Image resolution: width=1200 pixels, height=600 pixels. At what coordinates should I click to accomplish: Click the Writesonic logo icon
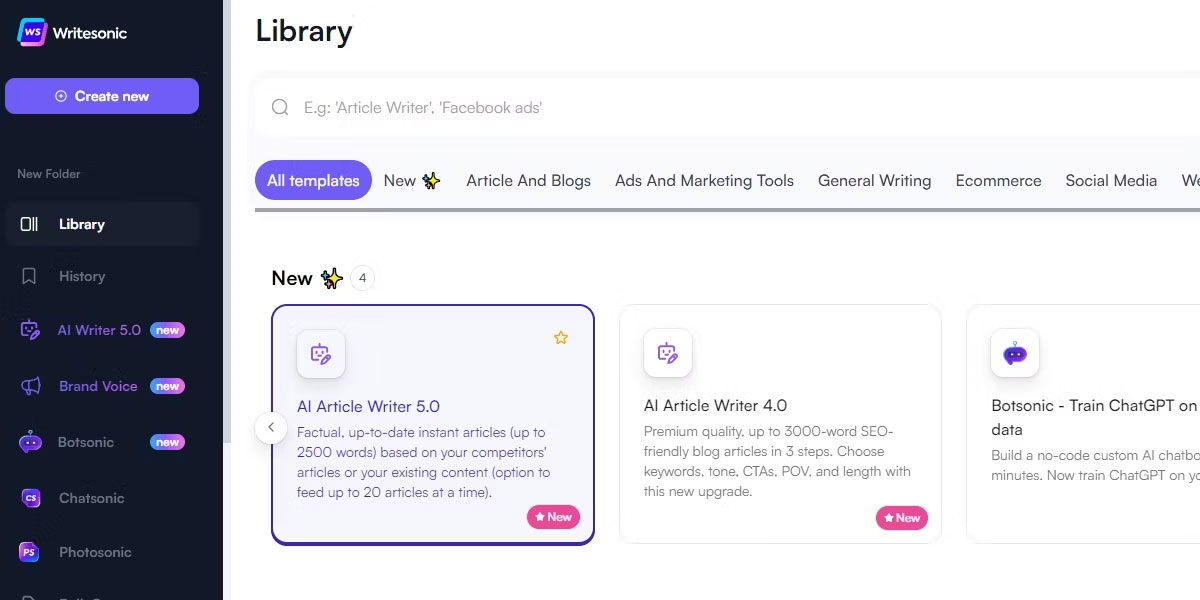tap(33, 32)
